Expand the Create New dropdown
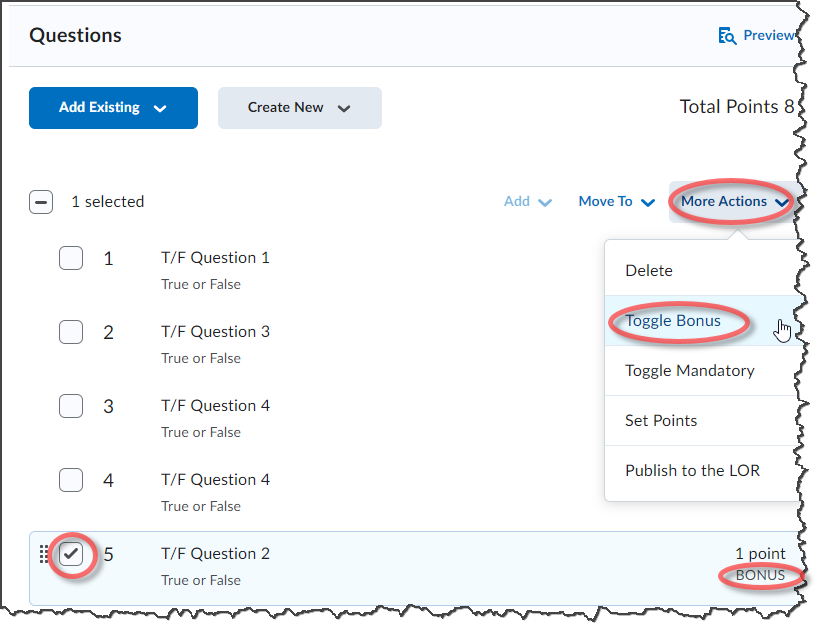815x626 pixels. point(299,108)
